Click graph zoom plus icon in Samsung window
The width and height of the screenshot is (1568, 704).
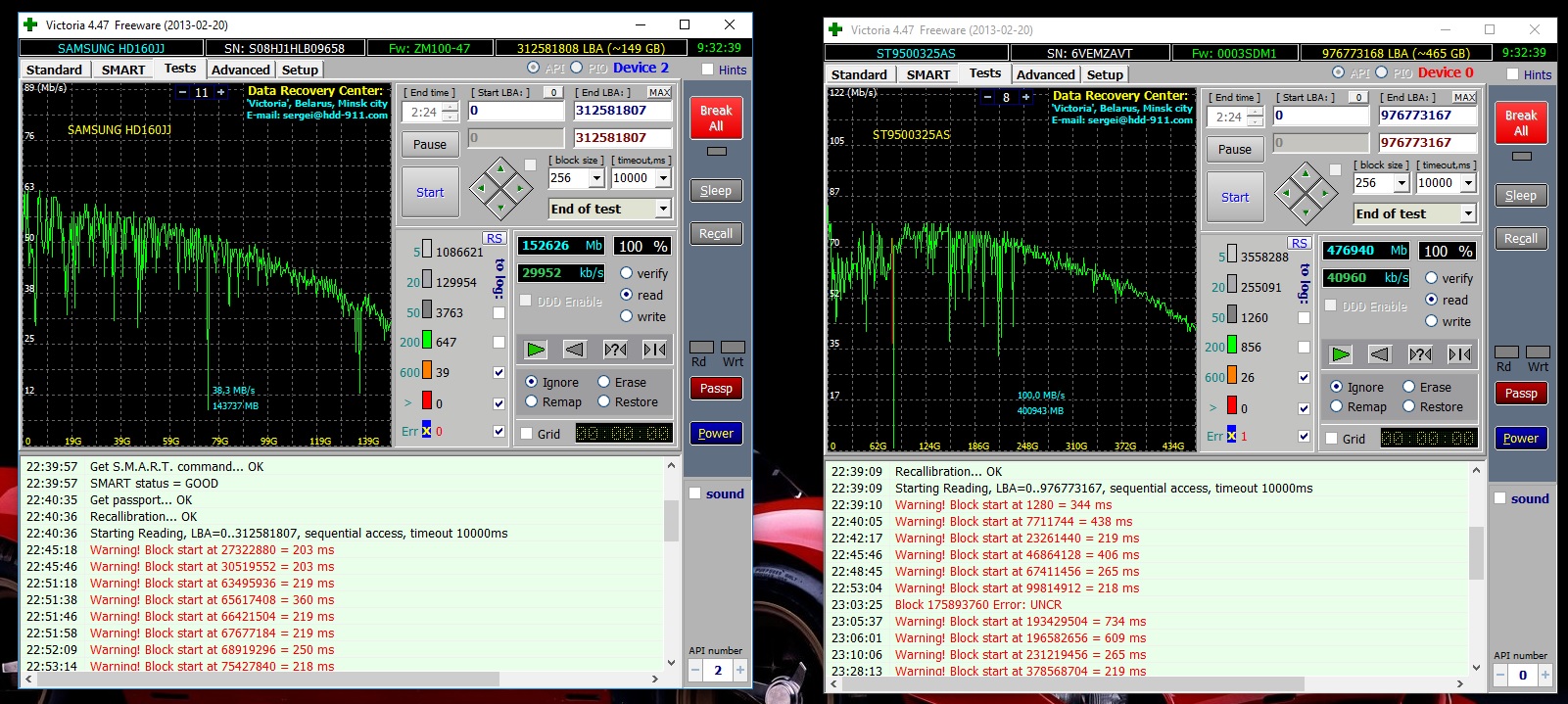point(221,92)
